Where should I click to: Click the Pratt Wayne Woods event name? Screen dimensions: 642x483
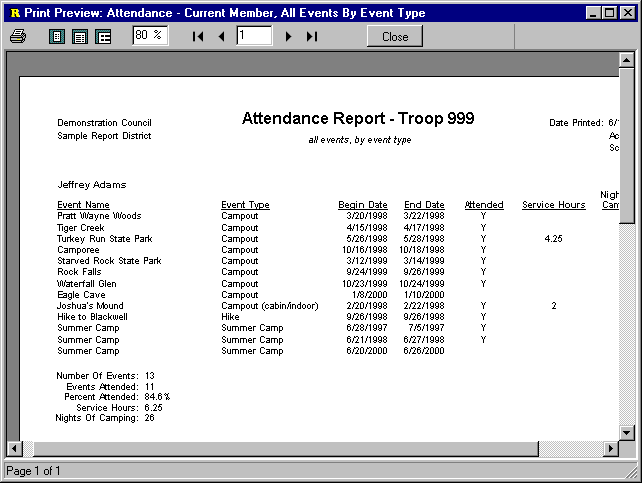click(x=99, y=216)
